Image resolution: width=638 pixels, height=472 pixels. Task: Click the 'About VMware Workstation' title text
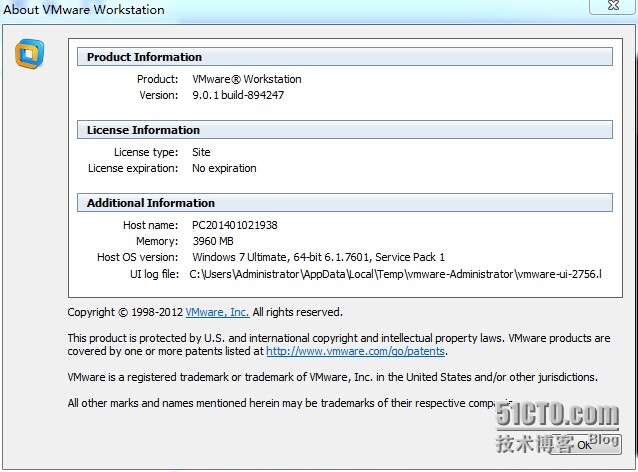(84, 9)
